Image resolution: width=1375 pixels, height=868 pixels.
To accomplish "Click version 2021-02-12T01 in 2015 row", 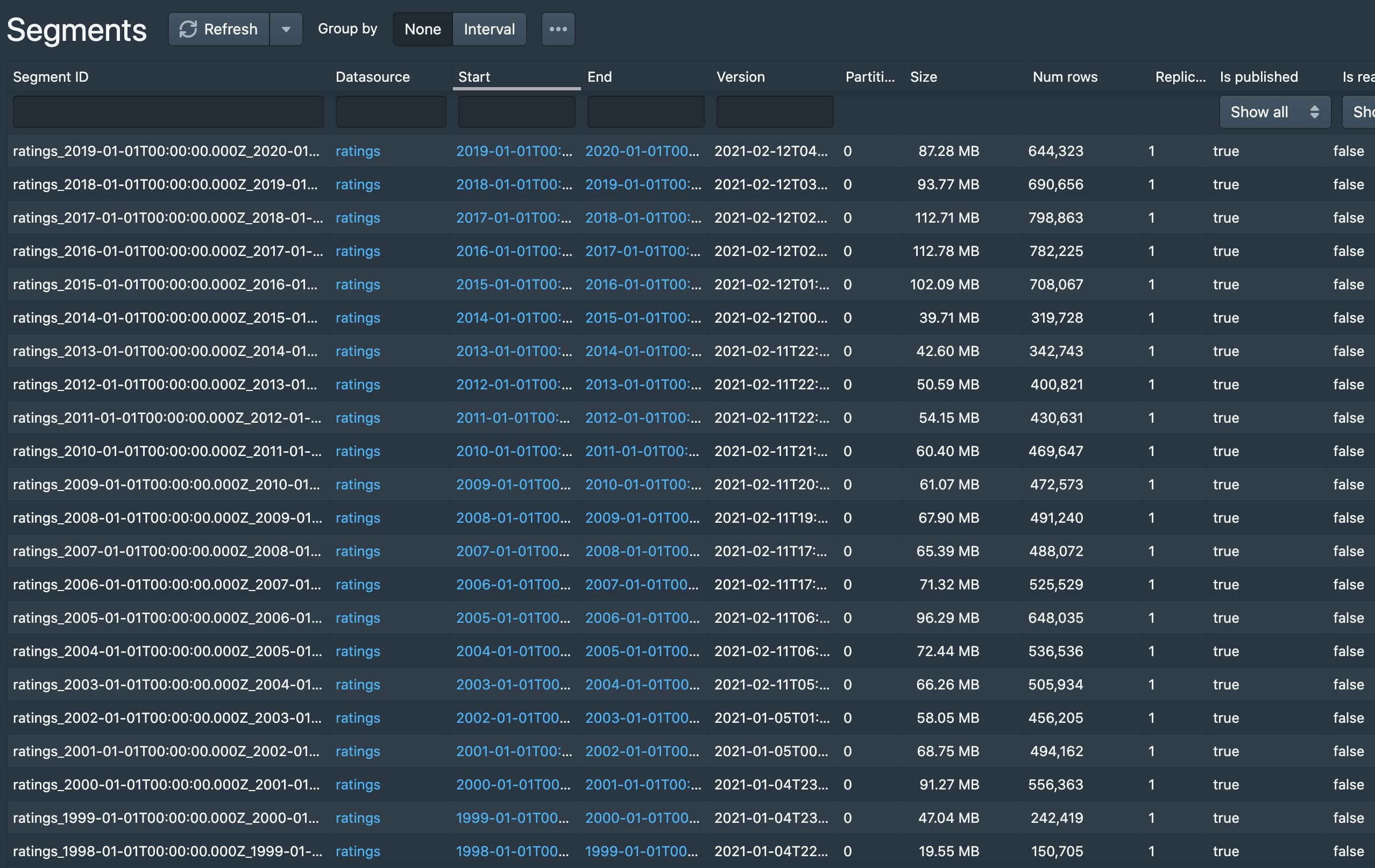I will tap(771, 284).
